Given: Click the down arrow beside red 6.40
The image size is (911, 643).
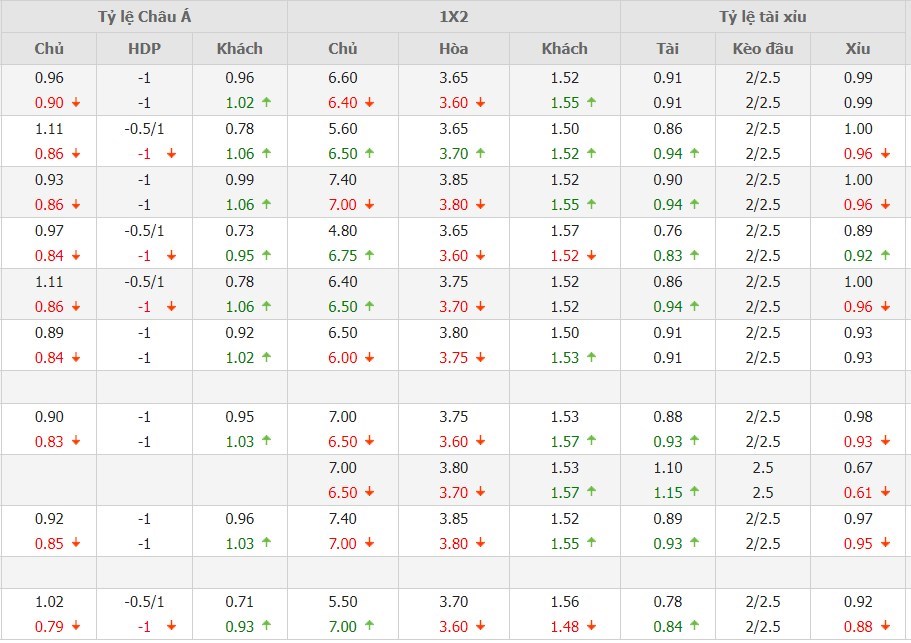Looking at the screenshot, I should click(x=370, y=103).
